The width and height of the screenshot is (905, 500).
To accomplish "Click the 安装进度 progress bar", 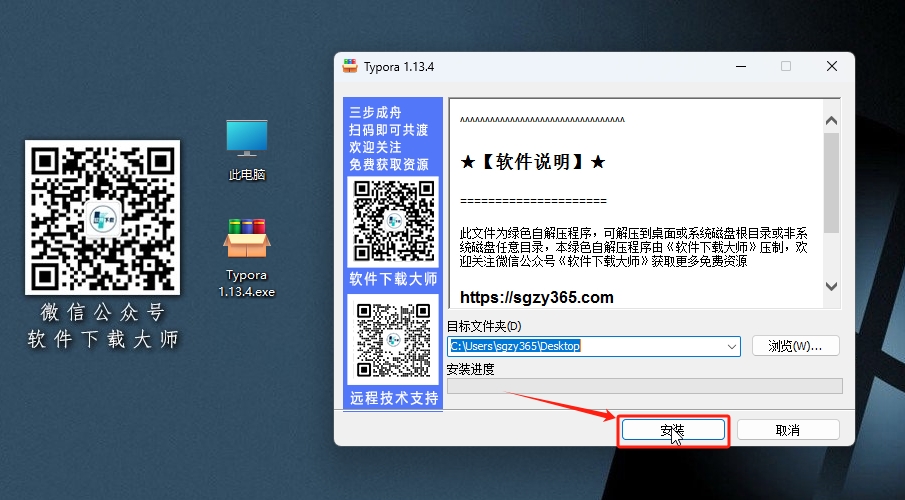I will click(x=645, y=386).
